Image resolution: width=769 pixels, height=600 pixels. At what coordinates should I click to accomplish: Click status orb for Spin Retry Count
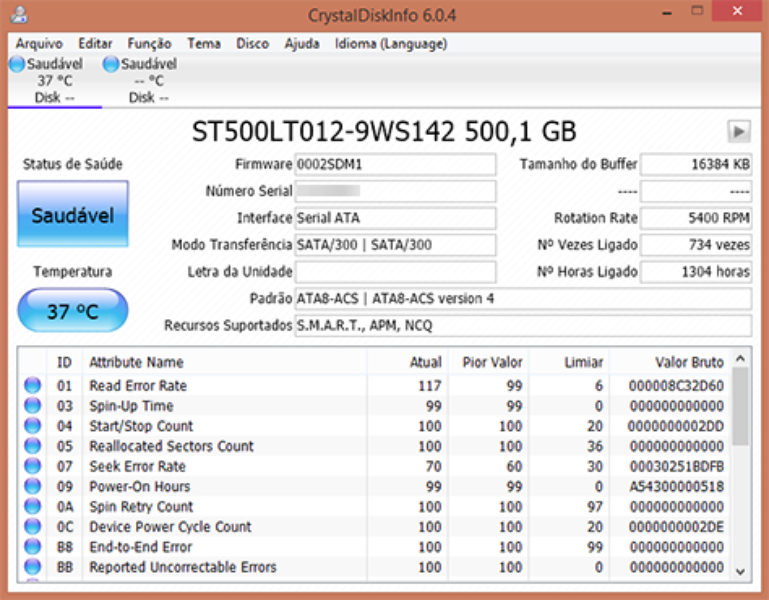coord(33,506)
